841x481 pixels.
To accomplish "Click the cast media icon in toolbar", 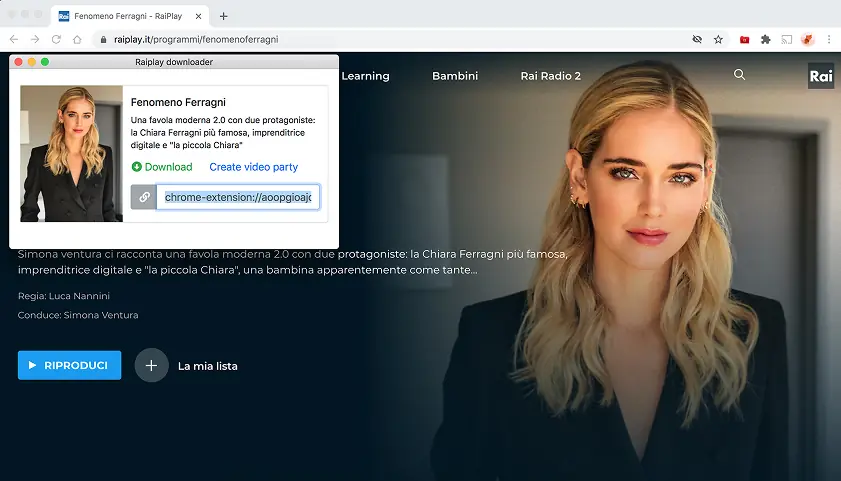I will tap(787, 39).
